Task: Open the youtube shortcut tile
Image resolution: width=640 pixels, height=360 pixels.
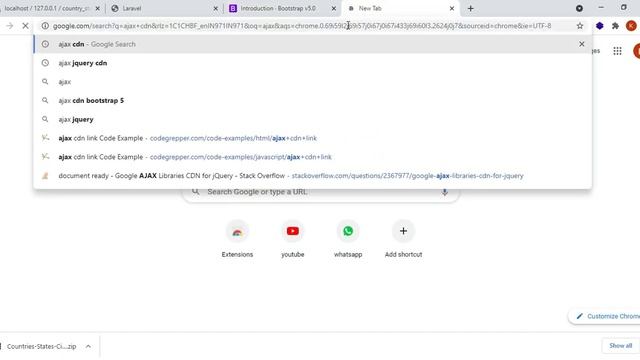Action: tap(293, 239)
